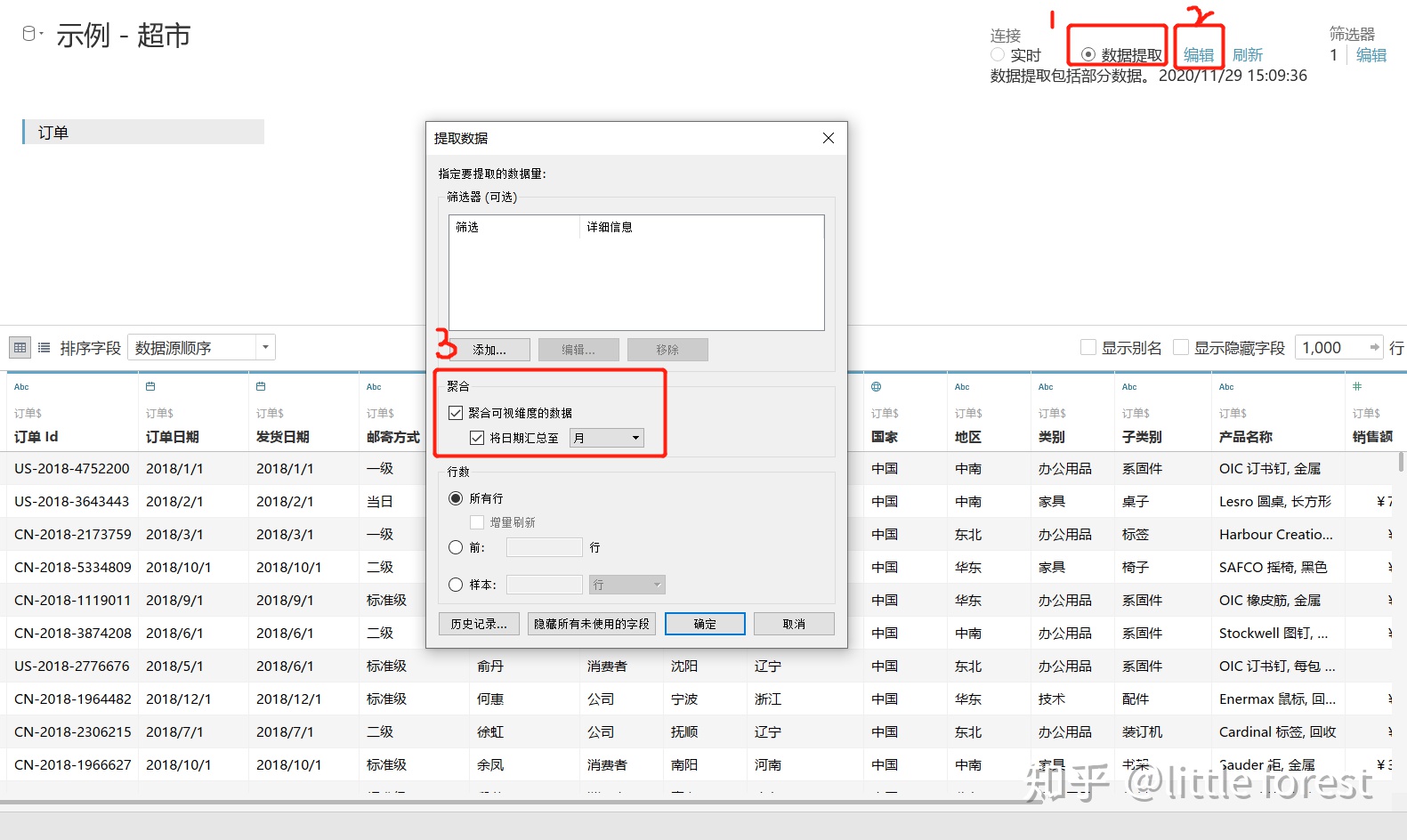The height and width of the screenshot is (840, 1407).
Task: Click 刷新 extract link
Action: click(x=1248, y=55)
